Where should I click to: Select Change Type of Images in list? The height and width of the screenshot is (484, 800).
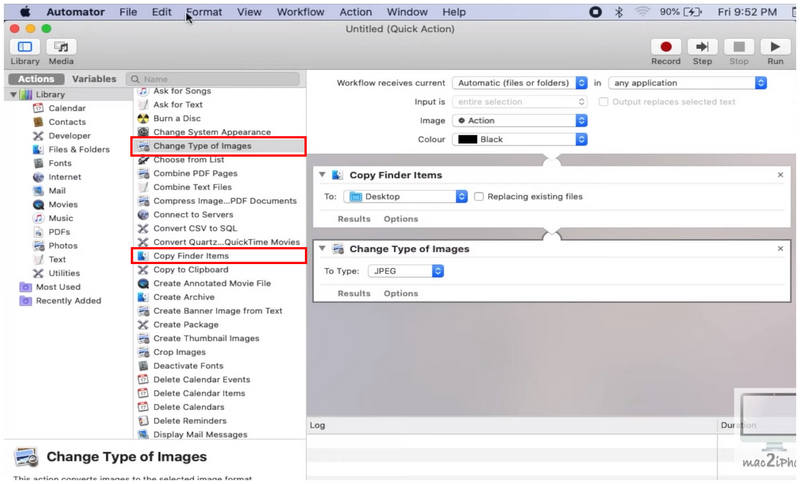point(219,146)
